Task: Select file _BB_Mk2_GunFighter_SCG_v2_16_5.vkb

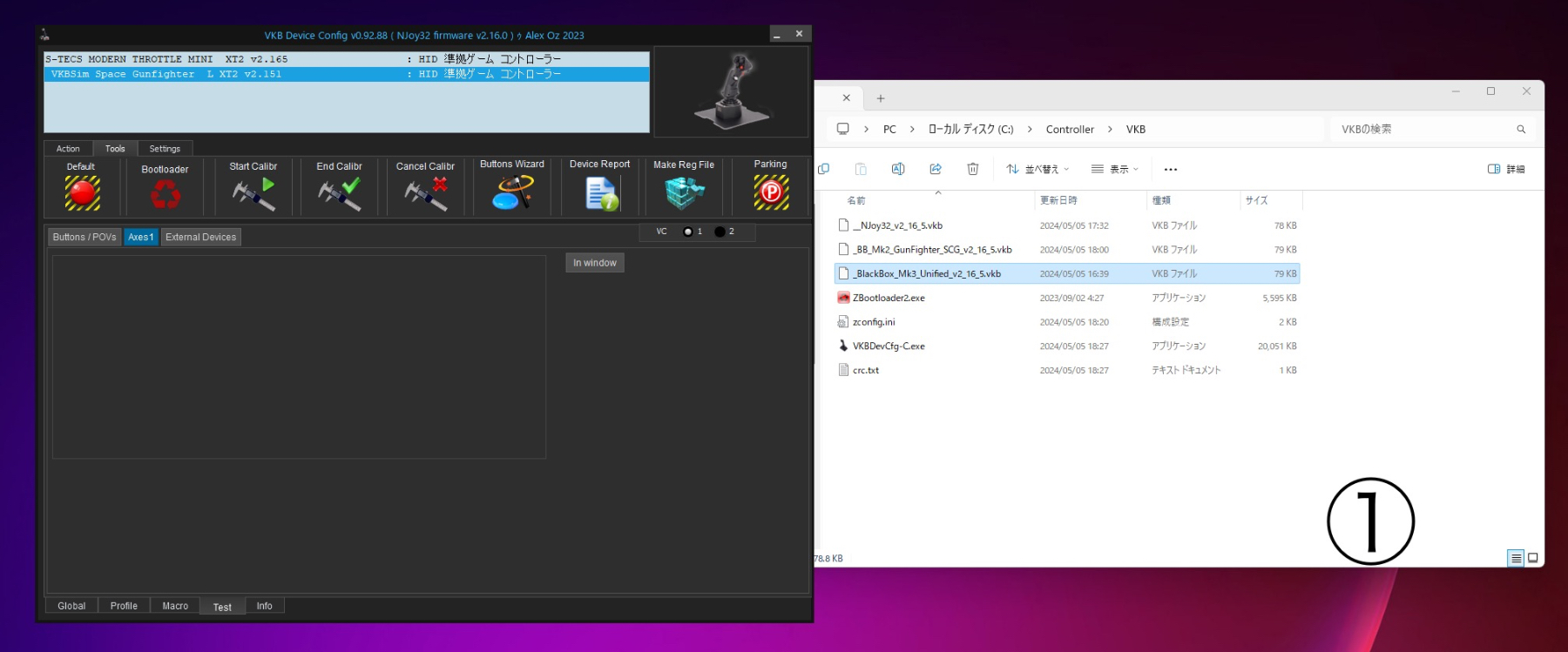Action: pos(1067,250)
